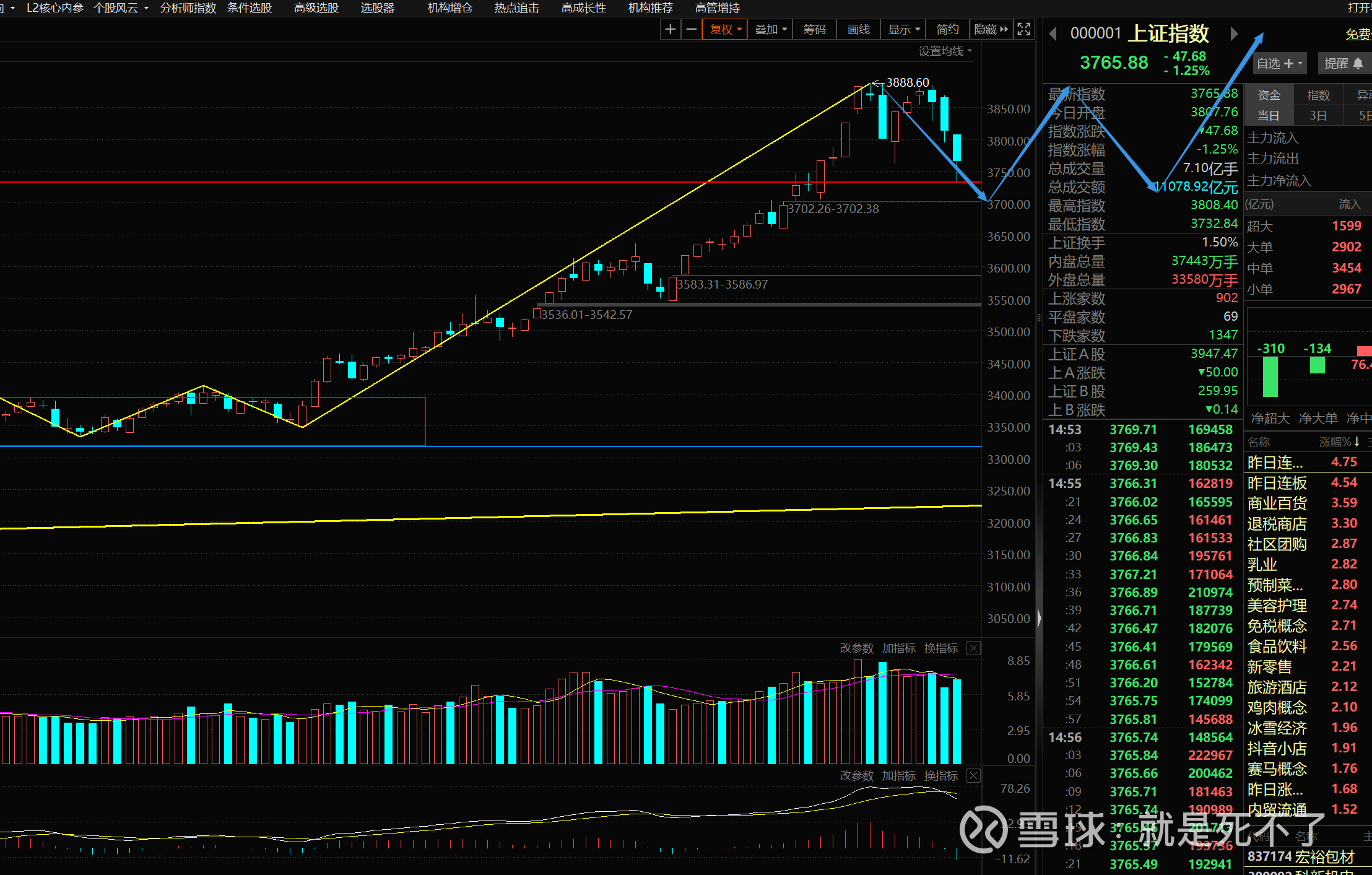The width and height of the screenshot is (1372, 875).
Task: Expand the 设置均线 dropdown
Action: (x=945, y=51)
